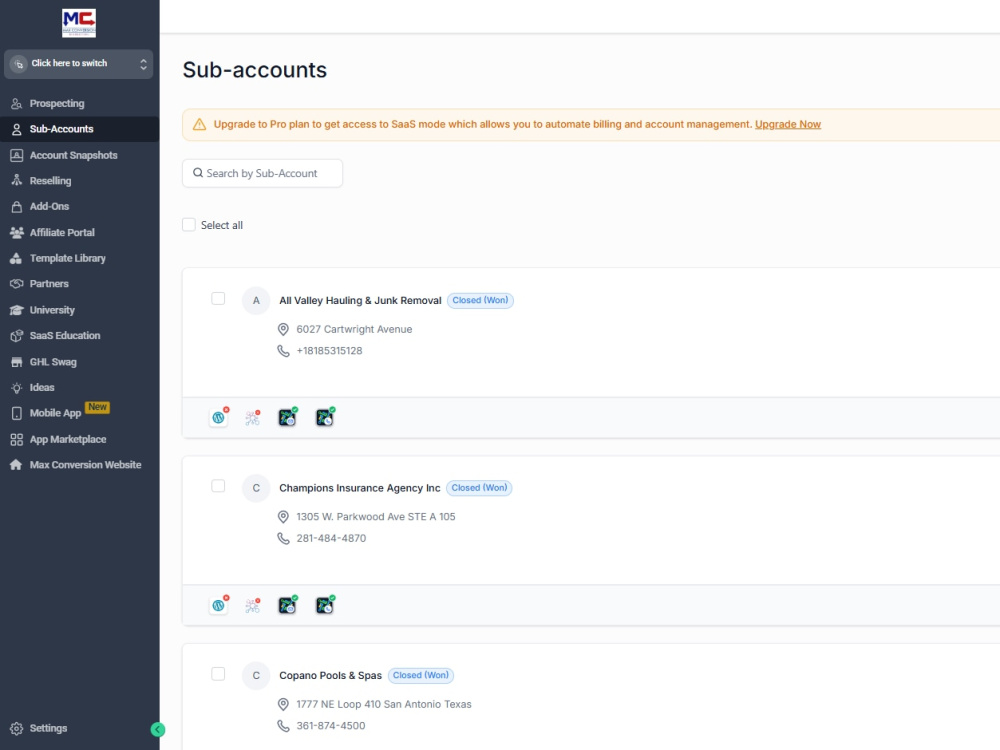
Task: Click phone number 281-484-4870
Action: [331, 538]
